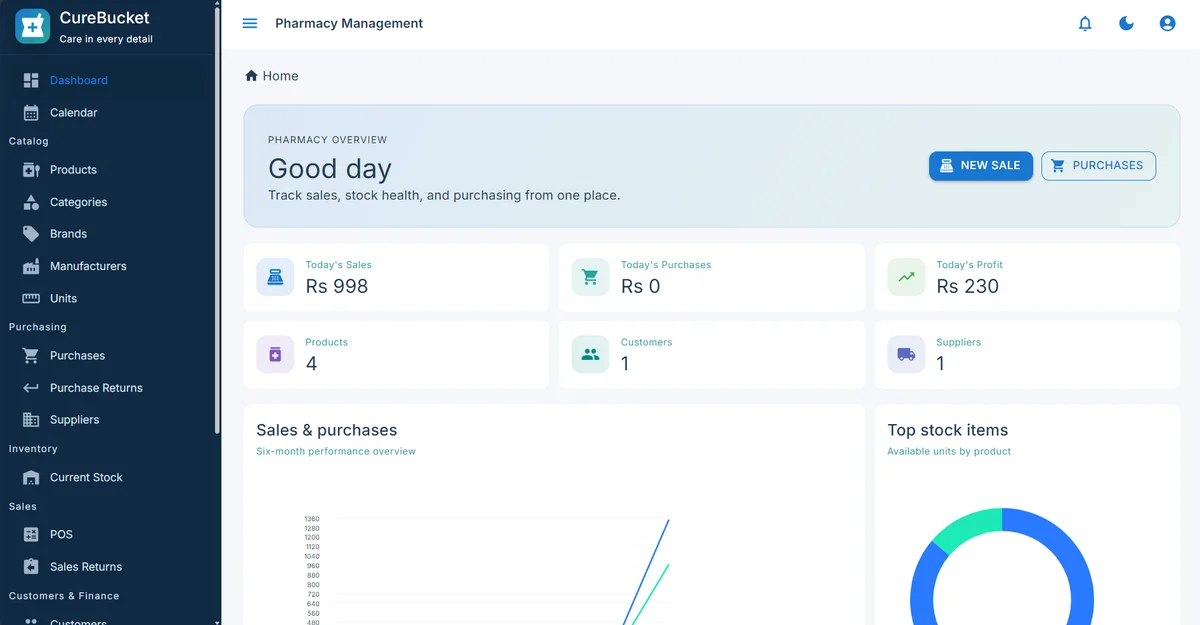Switch to dark mode with moon icon
Screen dimensions: 1200x625
point(1126,23)
